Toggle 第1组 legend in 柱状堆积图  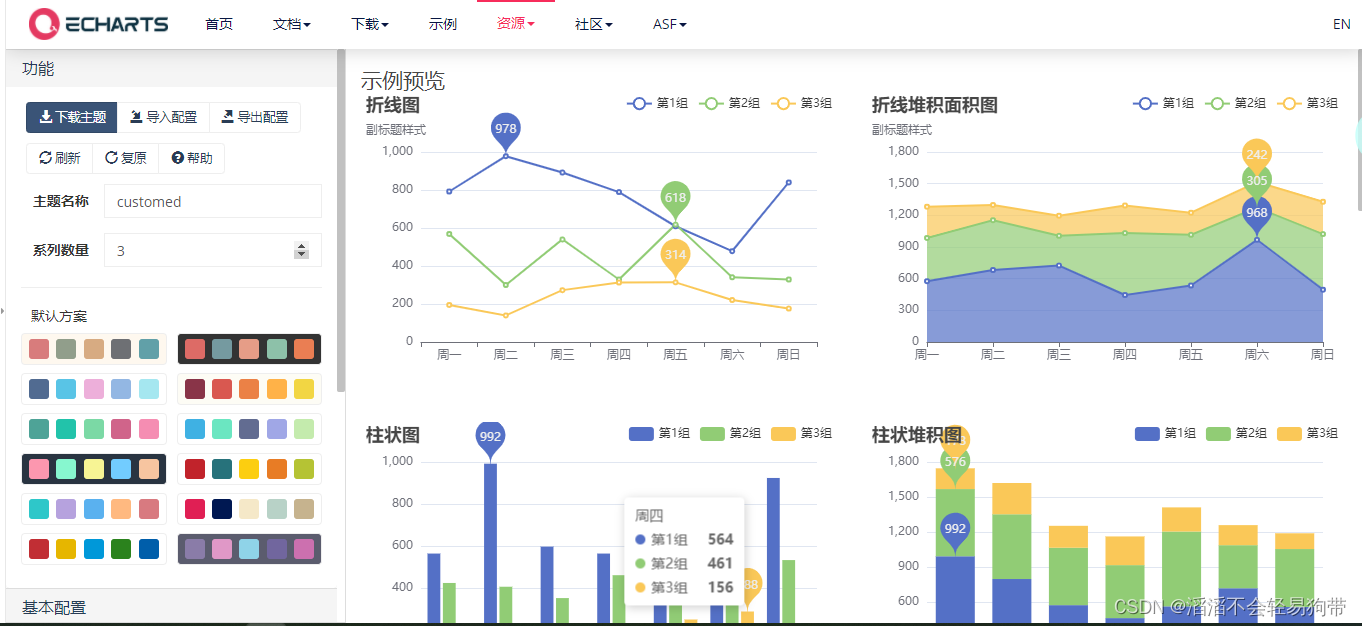click(1165, 433)
